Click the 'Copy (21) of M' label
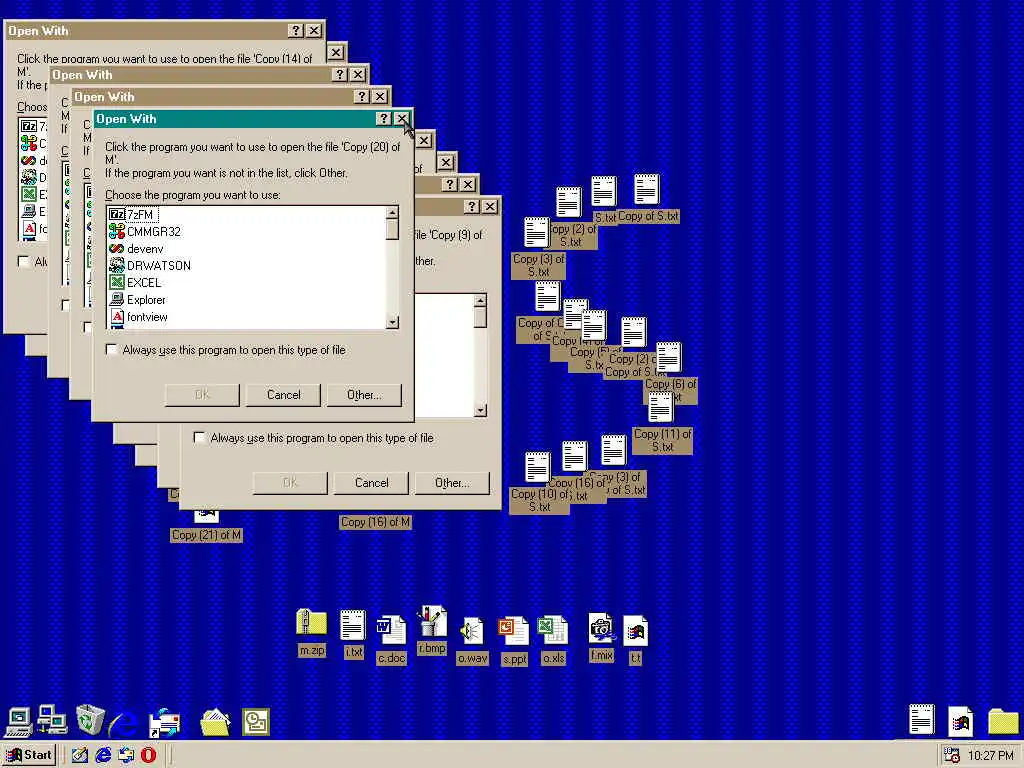1024x768 pixels. tap(206, 535)
